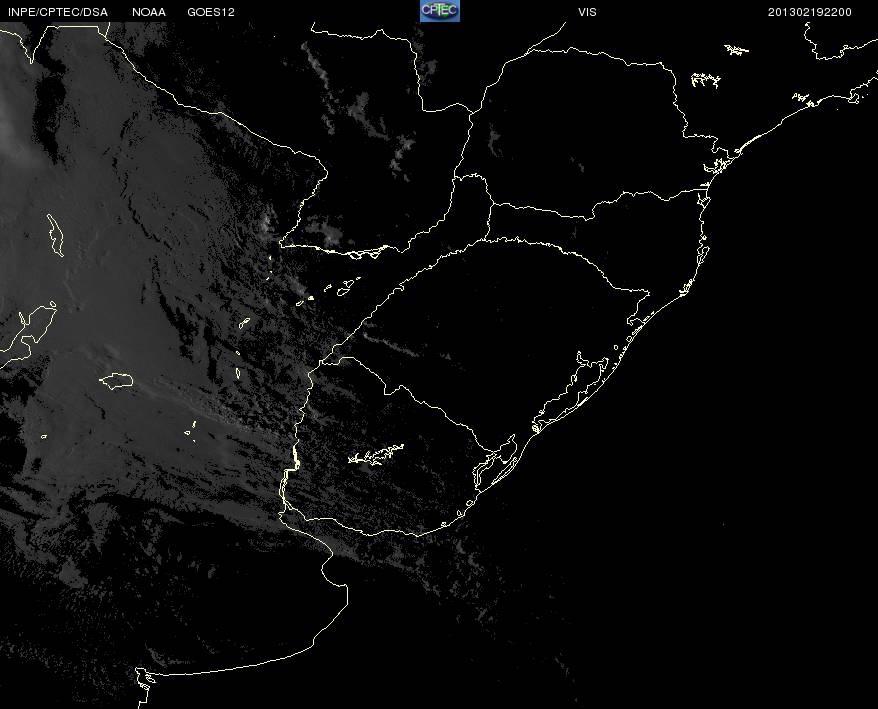Image resolution: width=878 pixels, height=709 pixels.
Task: Click the small outlined lake in cloudy Argentina
Action: 116,381
